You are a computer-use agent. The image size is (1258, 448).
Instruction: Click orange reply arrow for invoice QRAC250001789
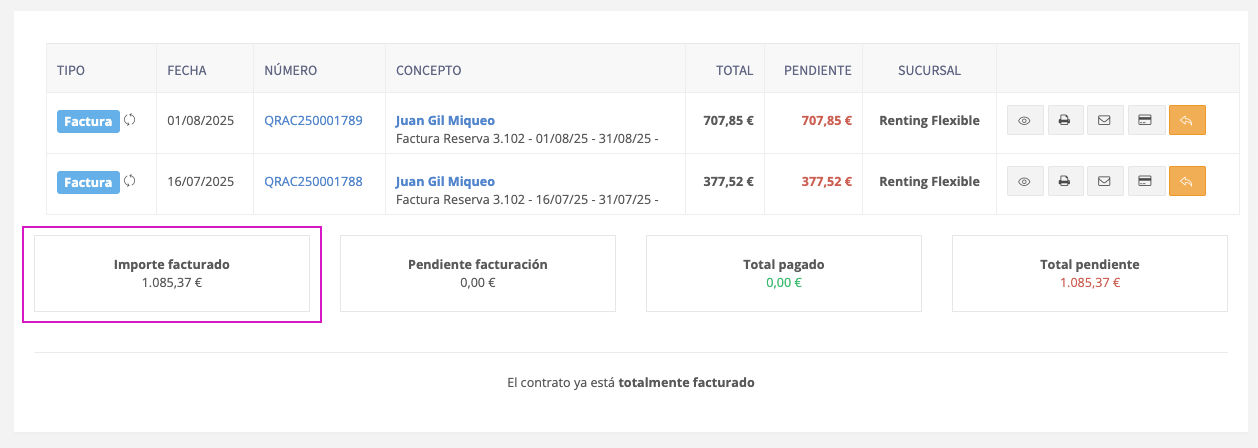tap(1187, 120)
